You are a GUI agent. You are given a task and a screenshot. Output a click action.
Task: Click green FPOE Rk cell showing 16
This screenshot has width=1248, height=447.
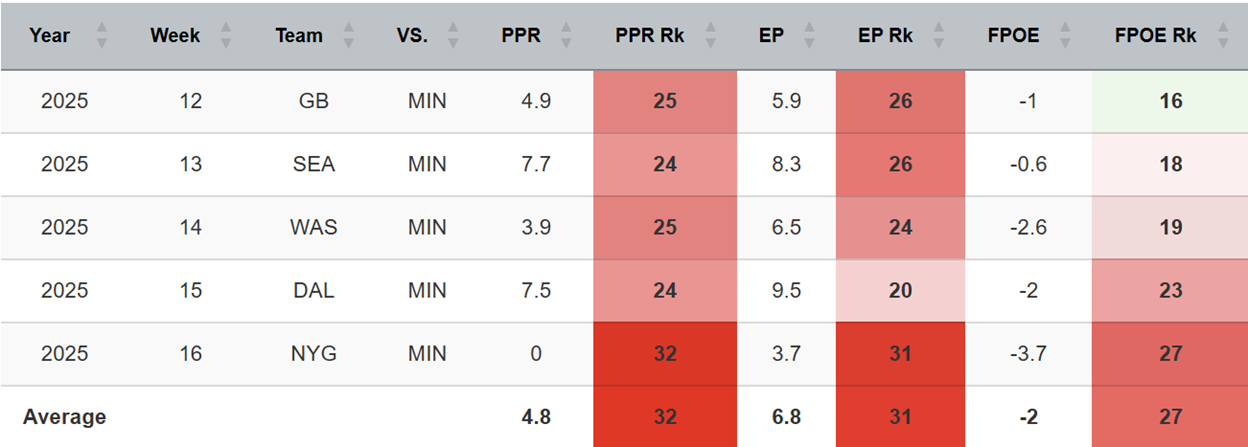coord(1170,101)
